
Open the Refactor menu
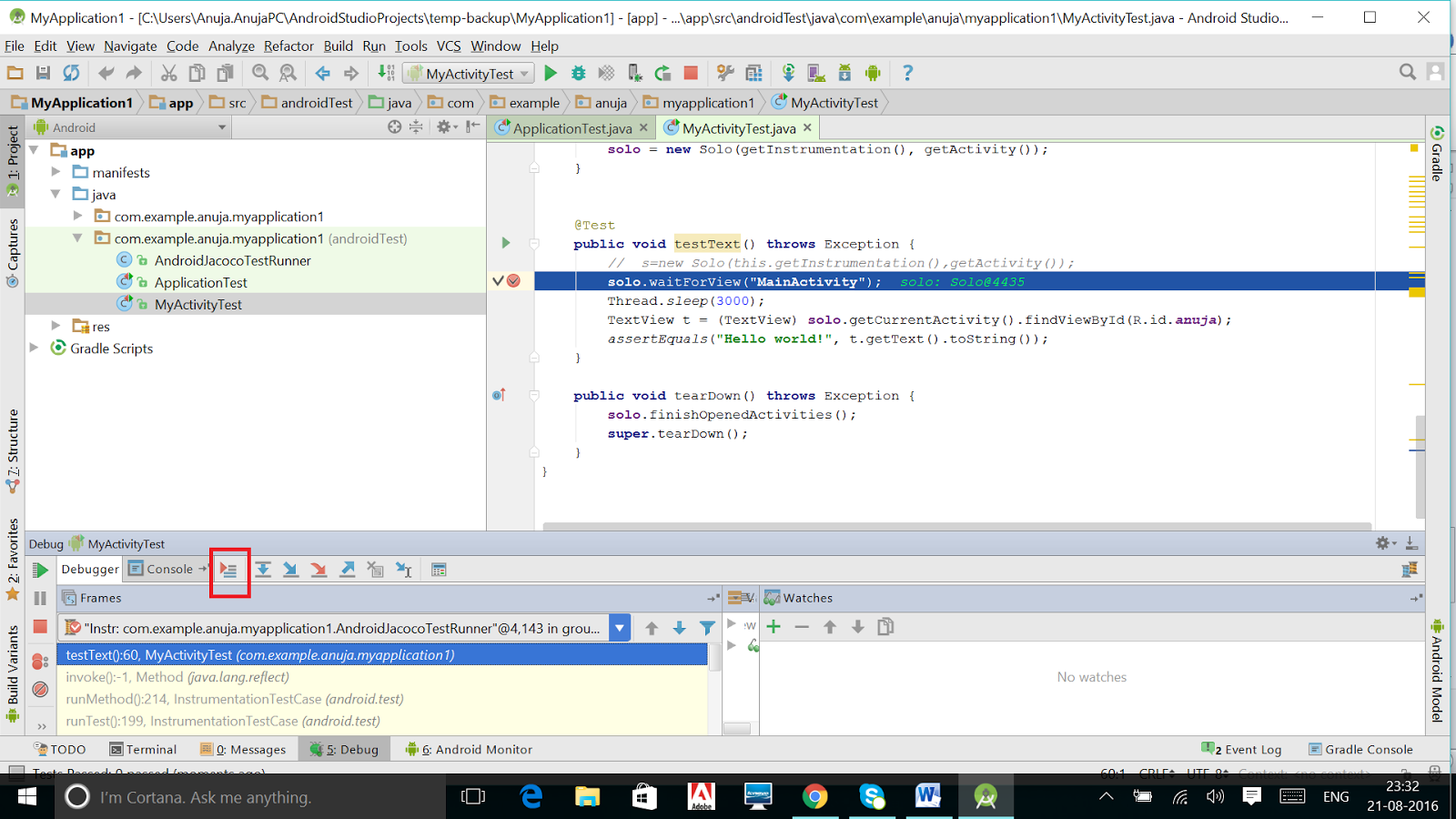click(x=288, y=45)
